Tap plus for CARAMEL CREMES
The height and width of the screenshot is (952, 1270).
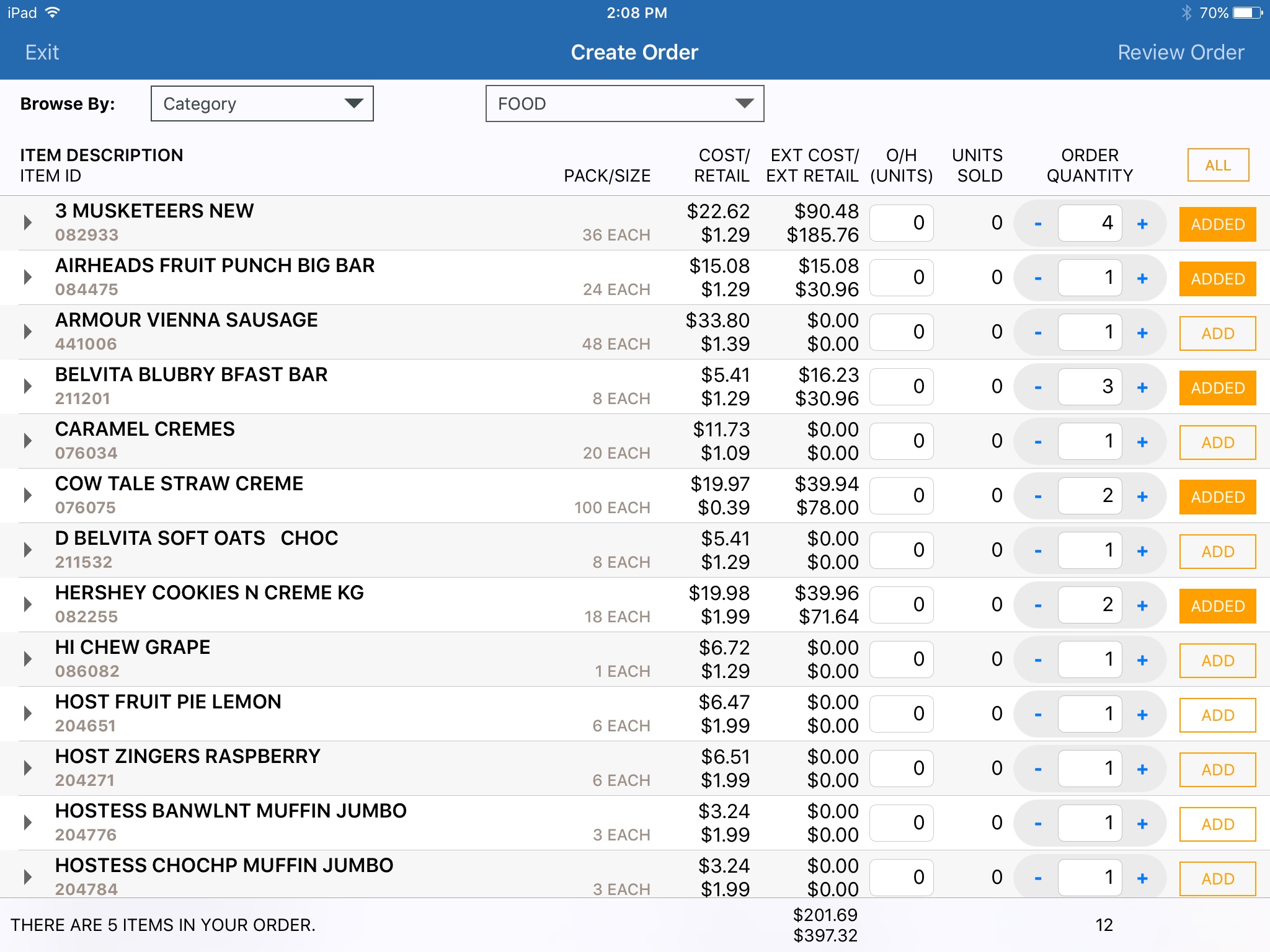tap(1142, 442)
